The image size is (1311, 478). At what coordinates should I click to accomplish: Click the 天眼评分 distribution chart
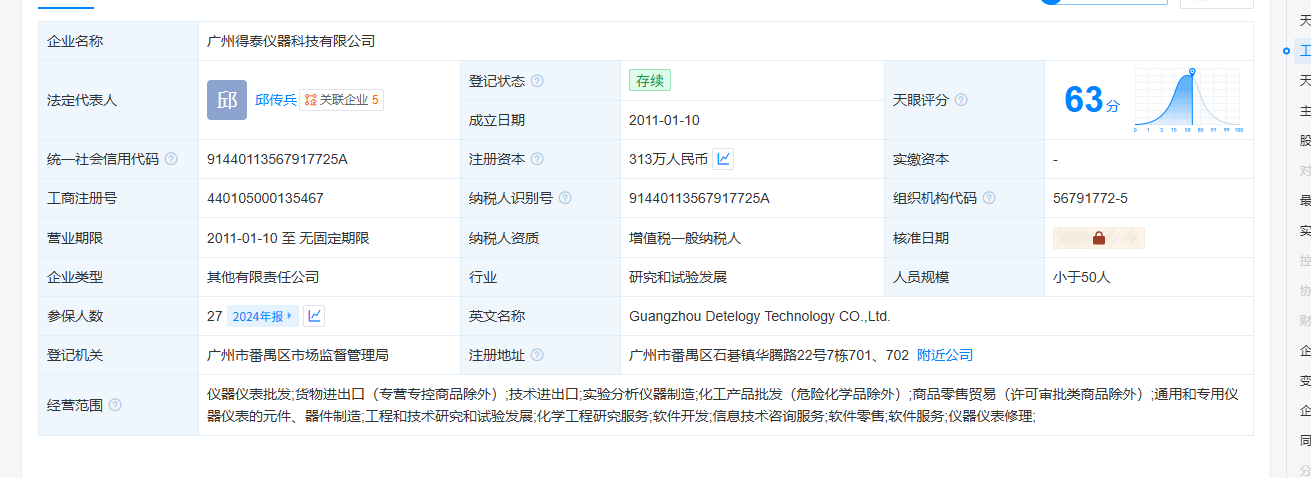tap(1187, 101)
